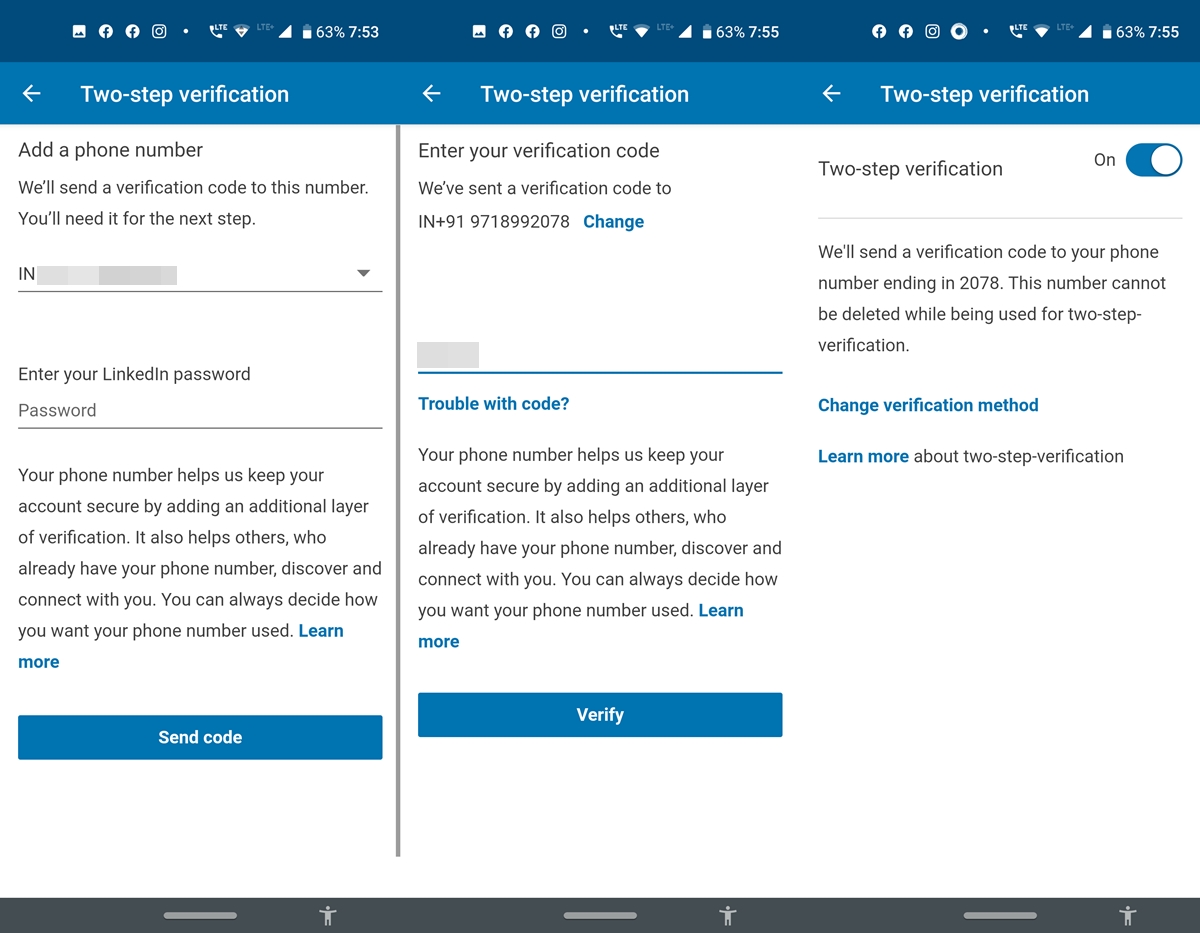
Task: Tap home pill in third screen navigation bar
Action: 1000,915
